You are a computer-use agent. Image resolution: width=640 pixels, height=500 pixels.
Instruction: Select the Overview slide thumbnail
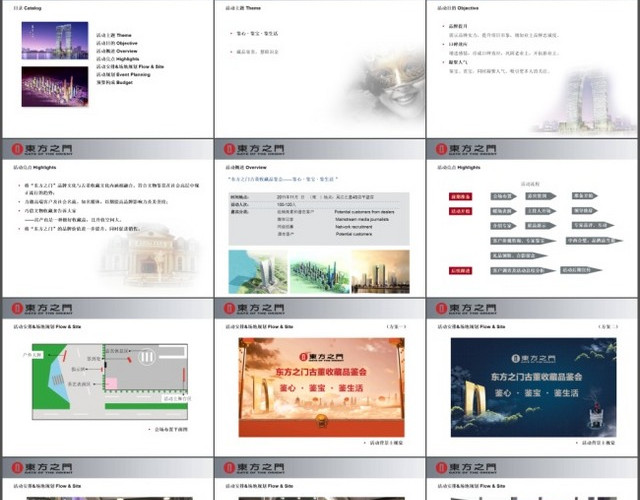pyautogui.click(x=320, y=218)
